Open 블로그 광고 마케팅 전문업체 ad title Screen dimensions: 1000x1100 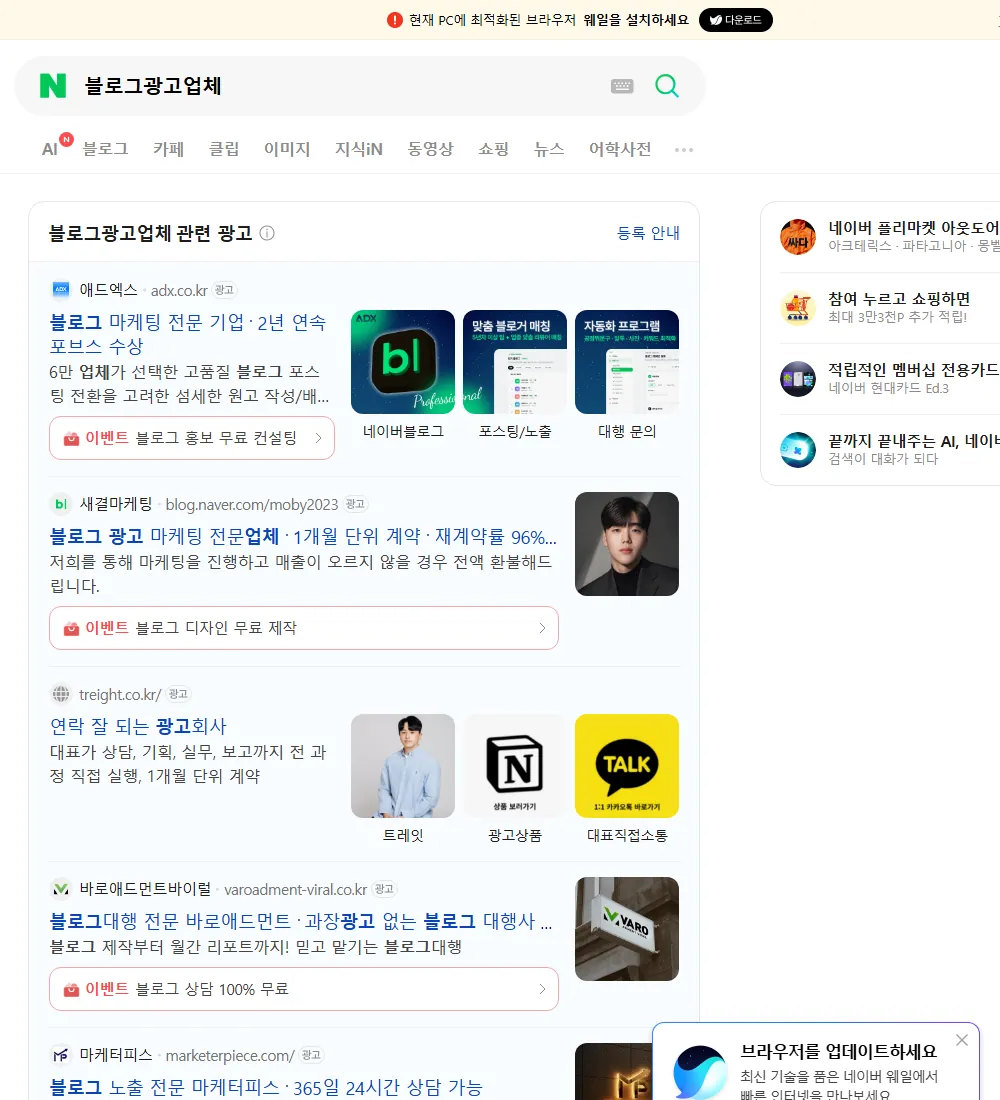tap(303, 537)
